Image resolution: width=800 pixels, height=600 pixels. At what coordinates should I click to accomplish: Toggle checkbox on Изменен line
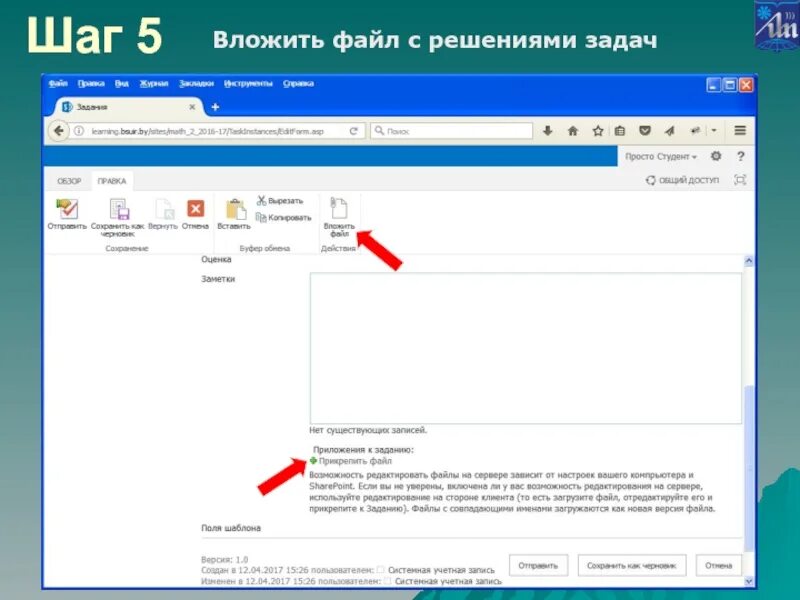pos(387,581)
